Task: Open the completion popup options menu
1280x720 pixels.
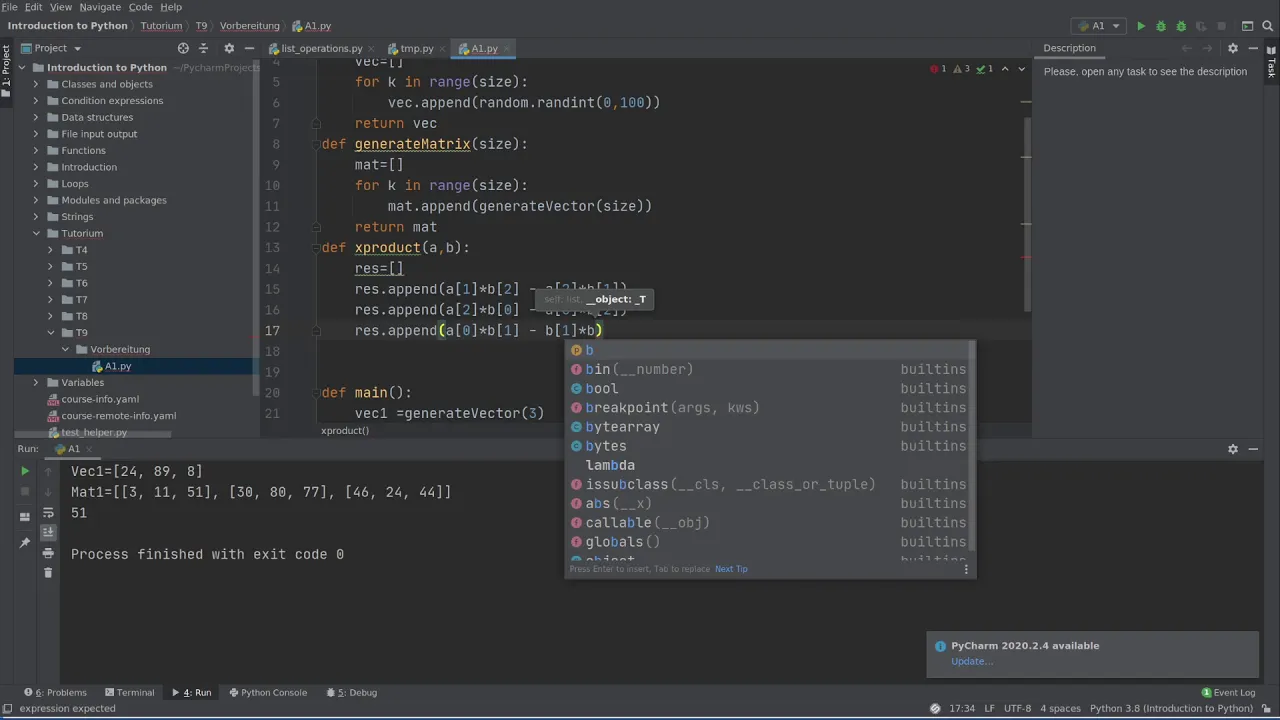Action: (965, 569)
